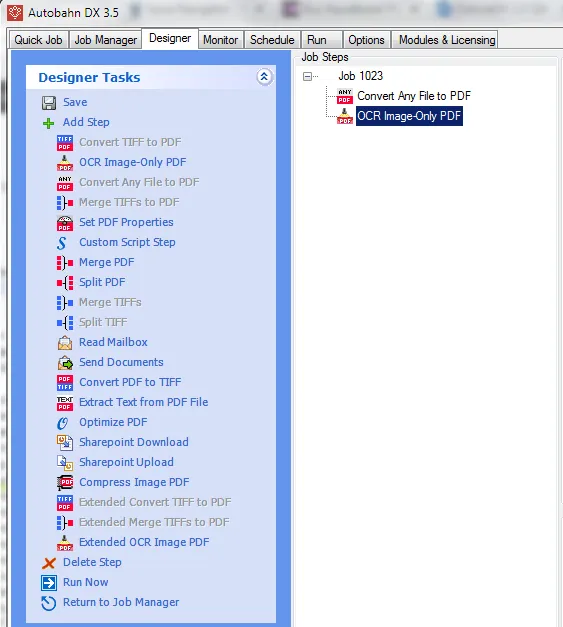Screen dimensions: 563x627
Task: Switch to the Job Manager tab
Action: [106, 40]
